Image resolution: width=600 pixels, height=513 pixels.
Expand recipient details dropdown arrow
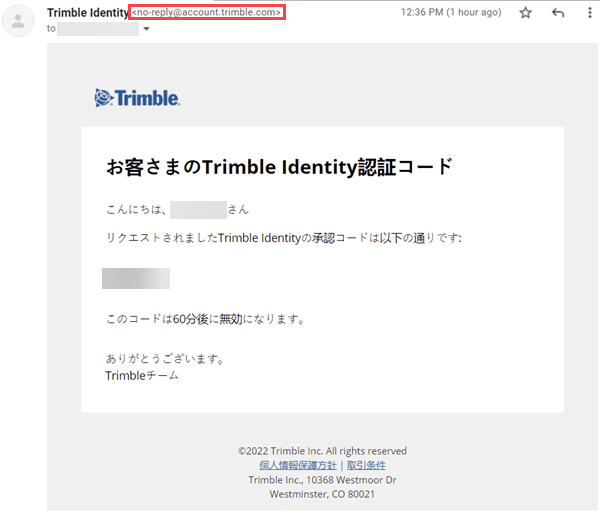[x=146, y=29]
